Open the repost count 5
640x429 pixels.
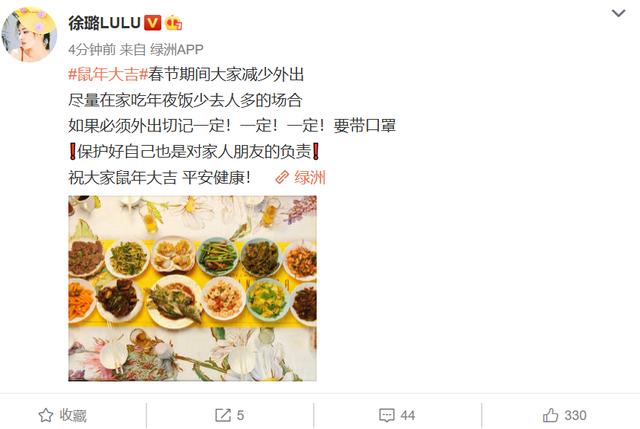240,416
